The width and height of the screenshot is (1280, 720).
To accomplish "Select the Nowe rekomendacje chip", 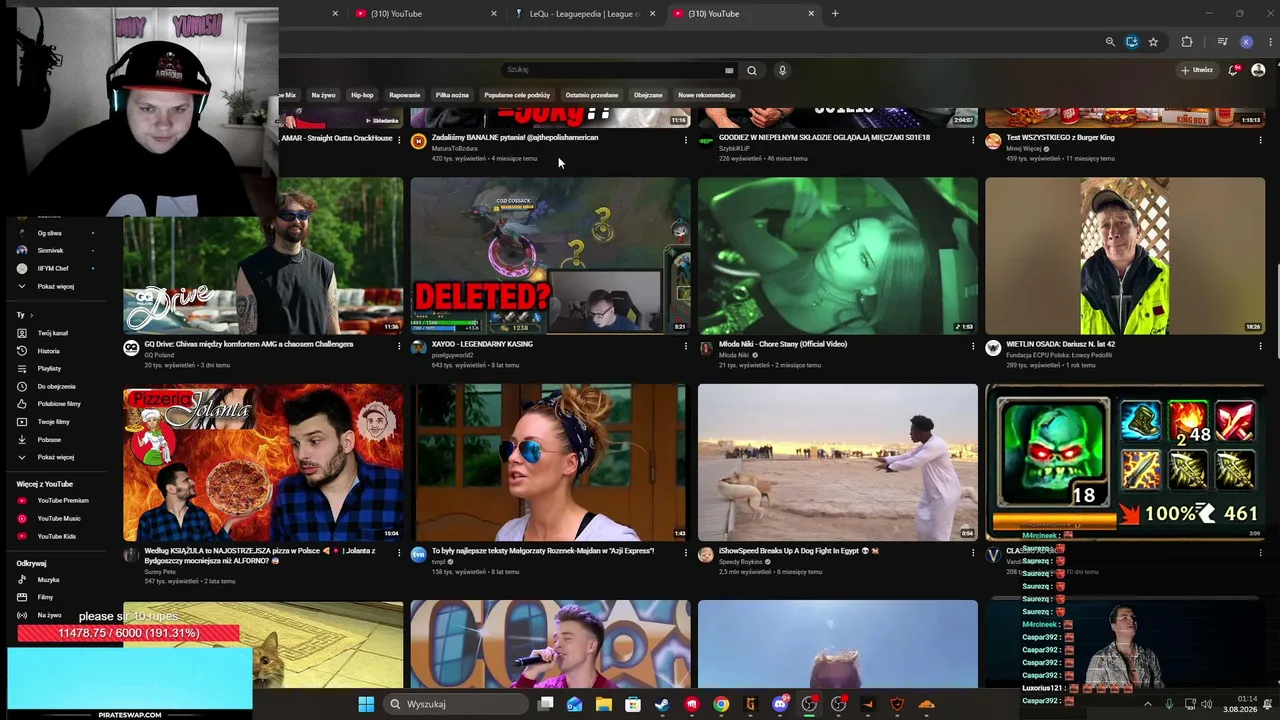I will click(x=706, y=95).
